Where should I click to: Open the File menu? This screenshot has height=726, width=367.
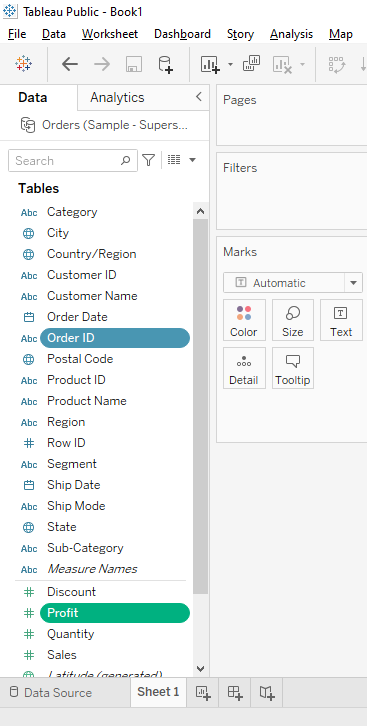(x=17, y=34)
